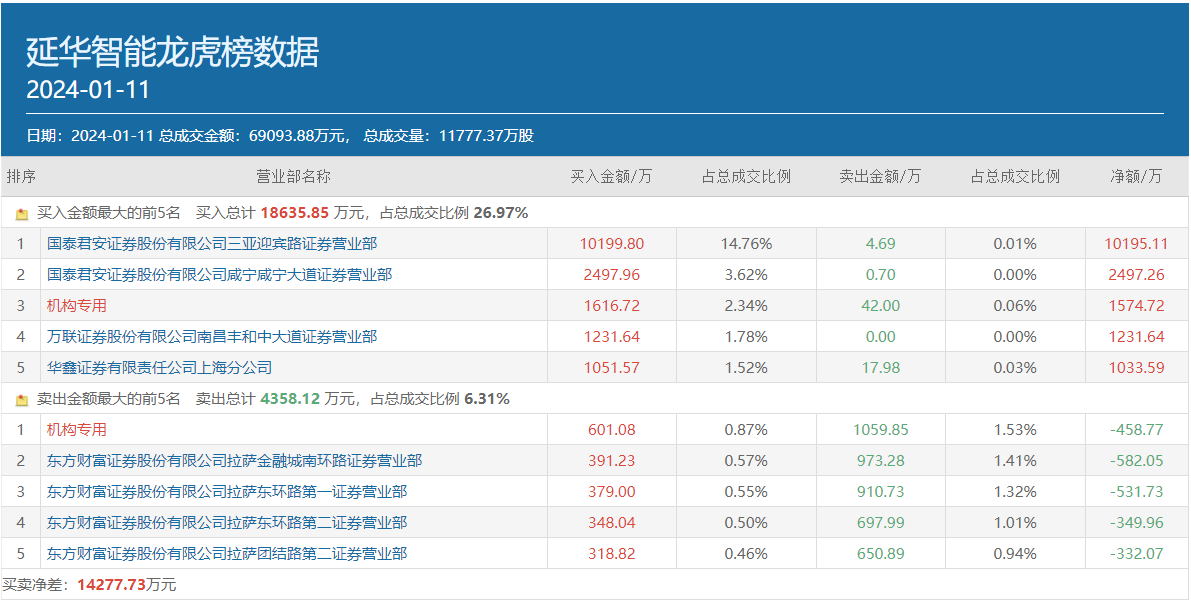Viewport: 1191px width, 600px height.
Task: Click the 净额/万 column header
Action: pos(1136,177)
